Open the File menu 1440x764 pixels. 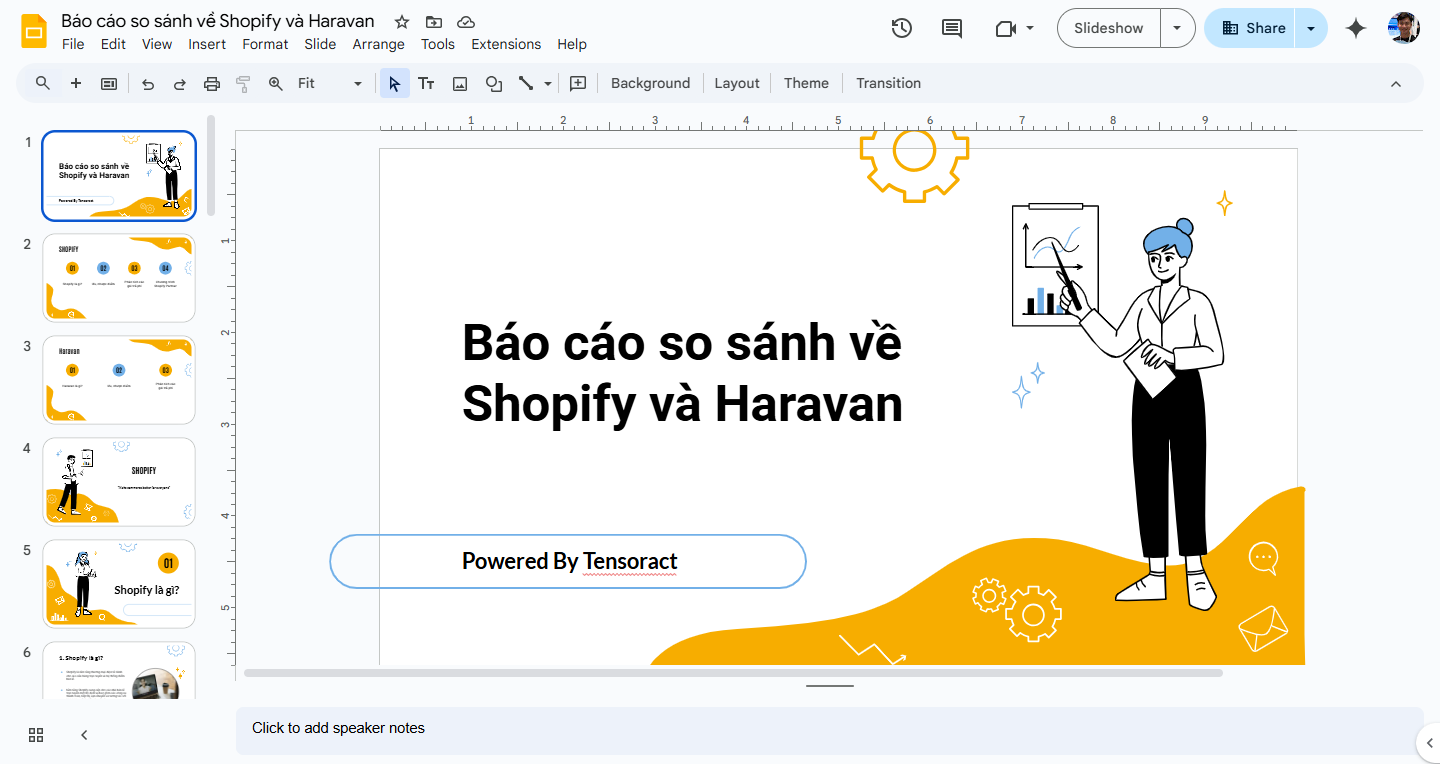click(73, 44)
